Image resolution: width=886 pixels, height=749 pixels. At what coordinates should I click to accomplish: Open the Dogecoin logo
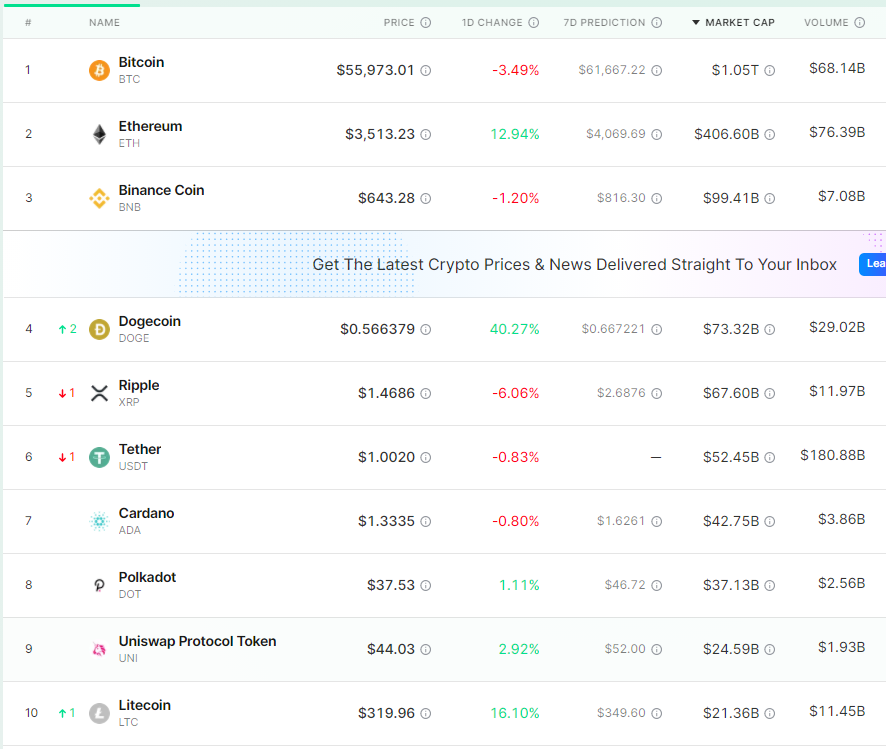click(x=99, y=329)
